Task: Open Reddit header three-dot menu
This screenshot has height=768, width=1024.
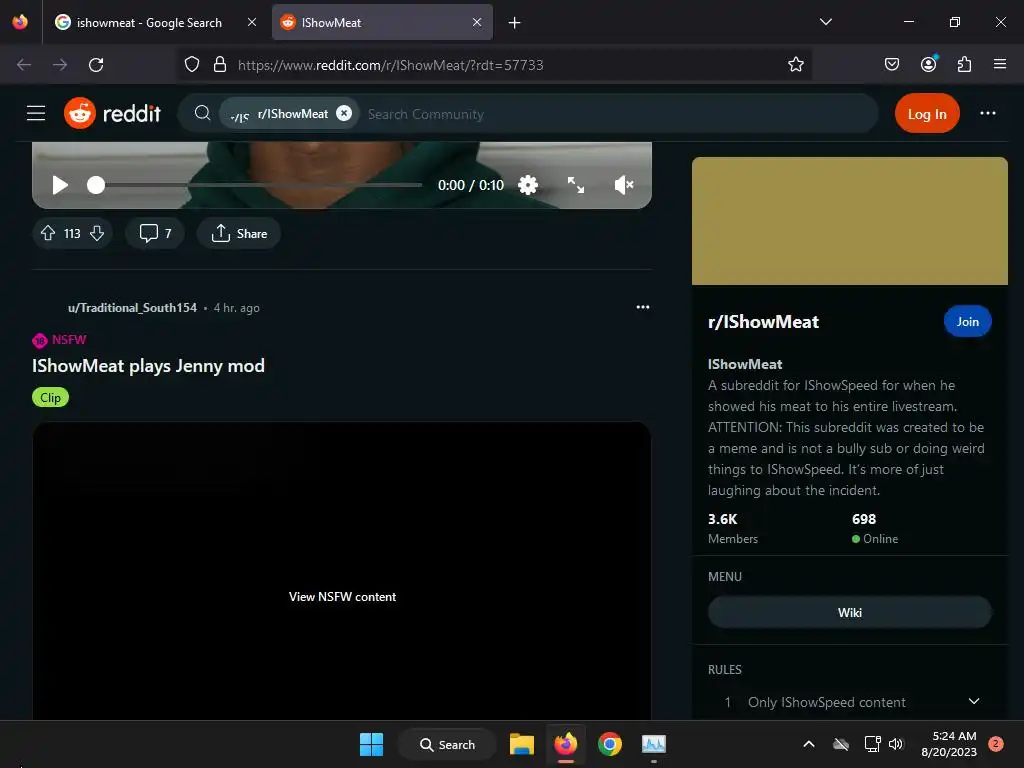Action: pyautogui.click(x=987, y=114)
